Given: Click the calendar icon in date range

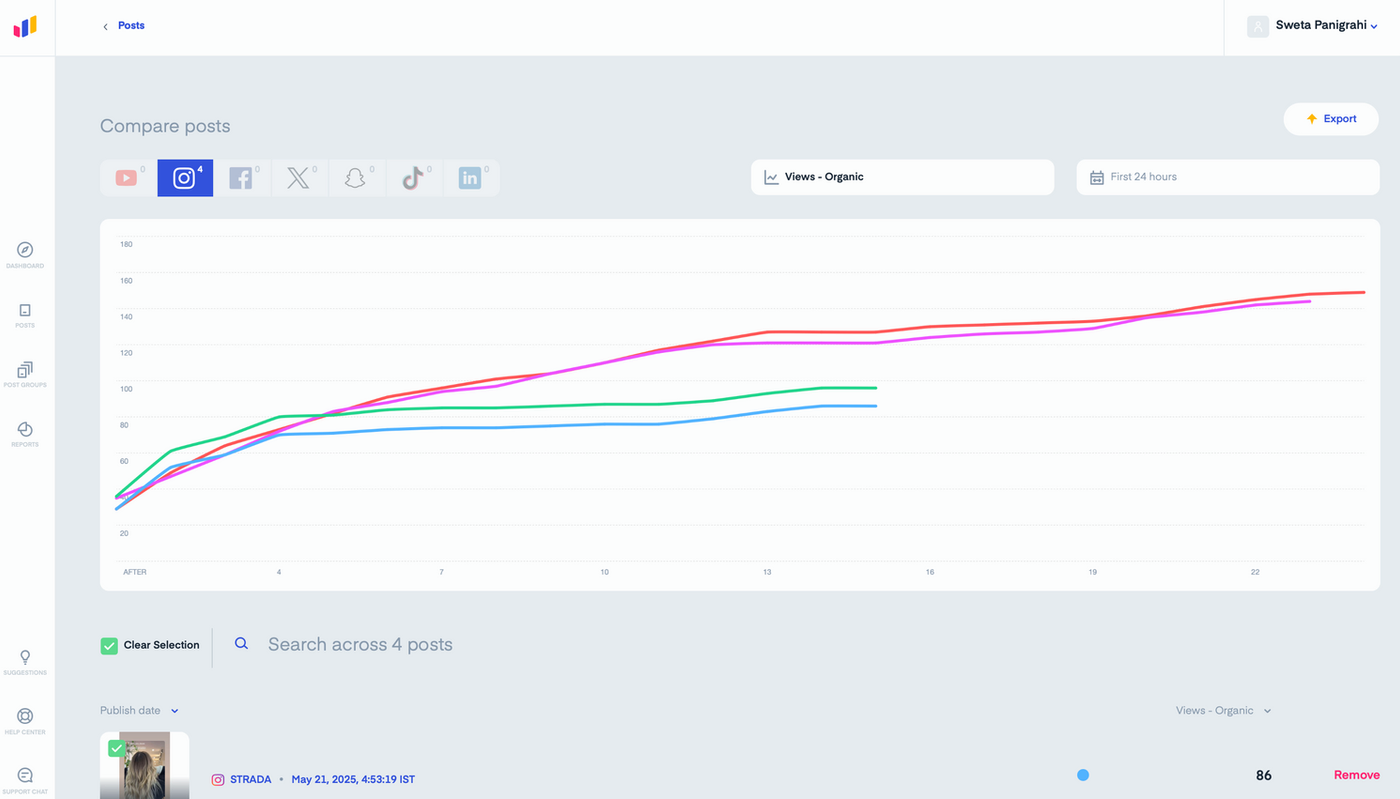Looking at the screenshot, I should 1097,177.
